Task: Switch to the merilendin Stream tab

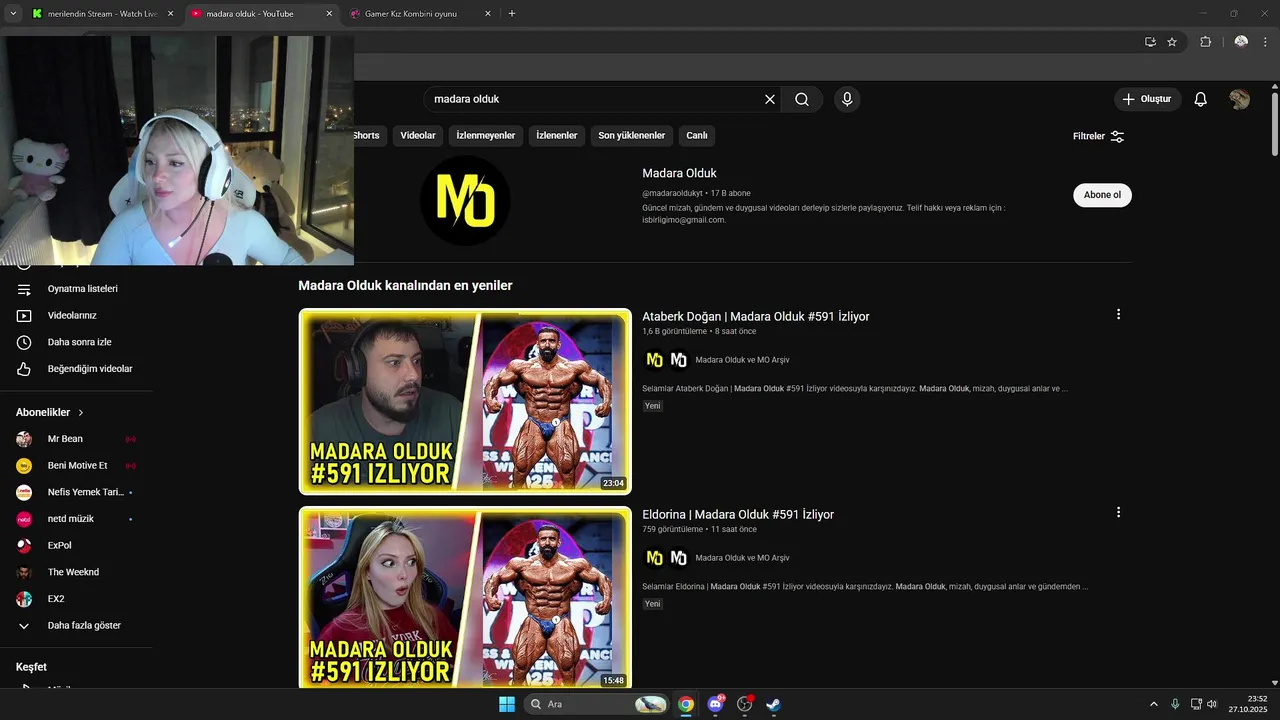Action: pyautogui.click(x=96, y=14)
